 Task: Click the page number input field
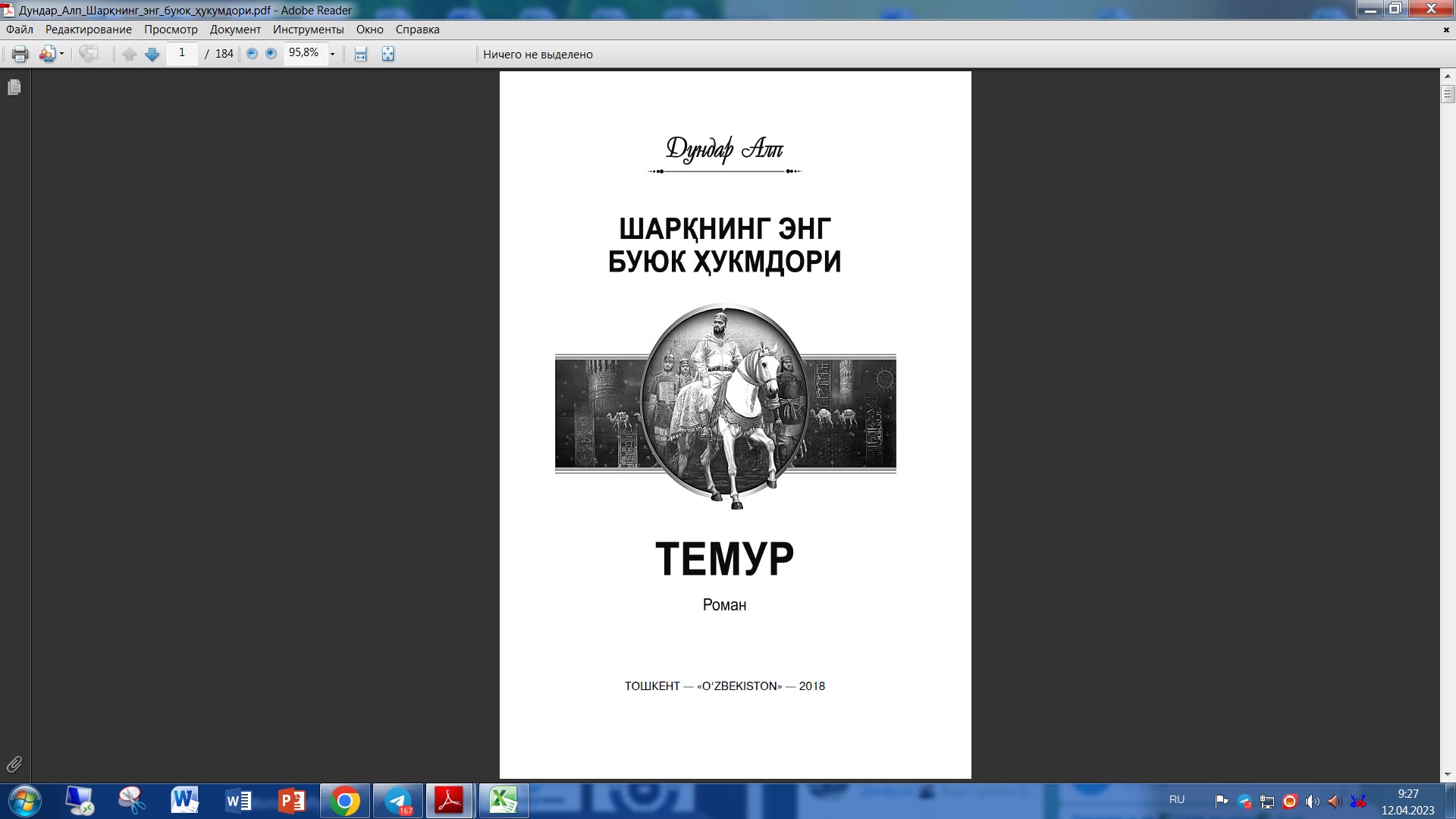point(182,53)
